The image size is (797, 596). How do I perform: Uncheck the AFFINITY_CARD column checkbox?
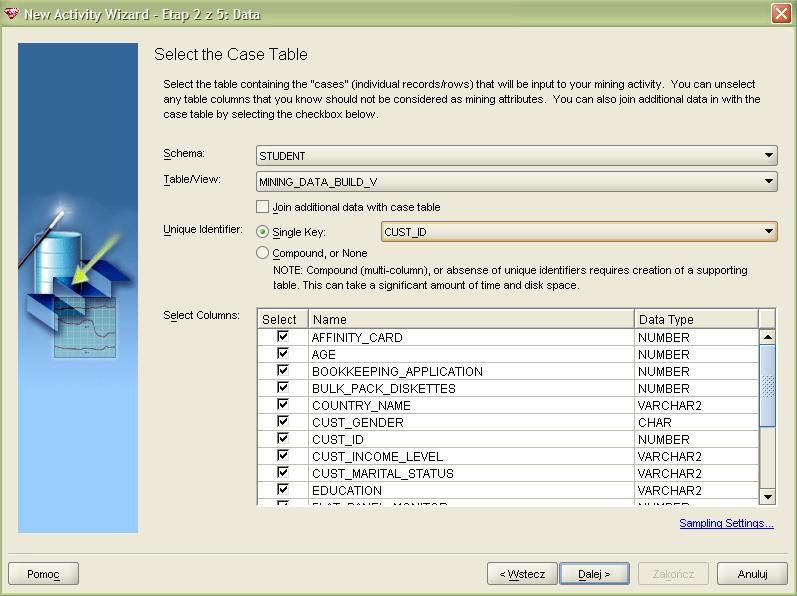click(283, 336)
